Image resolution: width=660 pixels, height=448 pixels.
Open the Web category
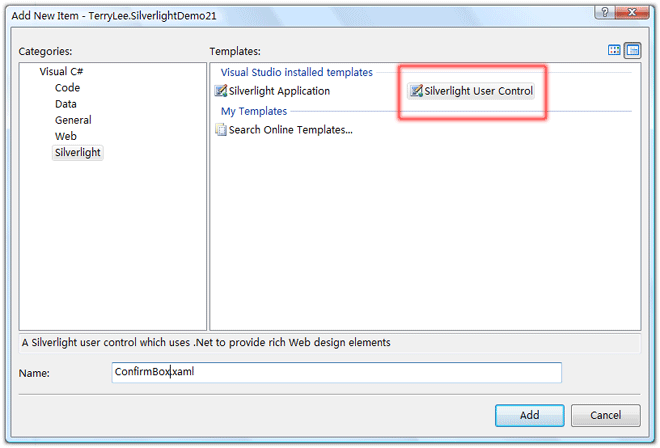[66, 136]
